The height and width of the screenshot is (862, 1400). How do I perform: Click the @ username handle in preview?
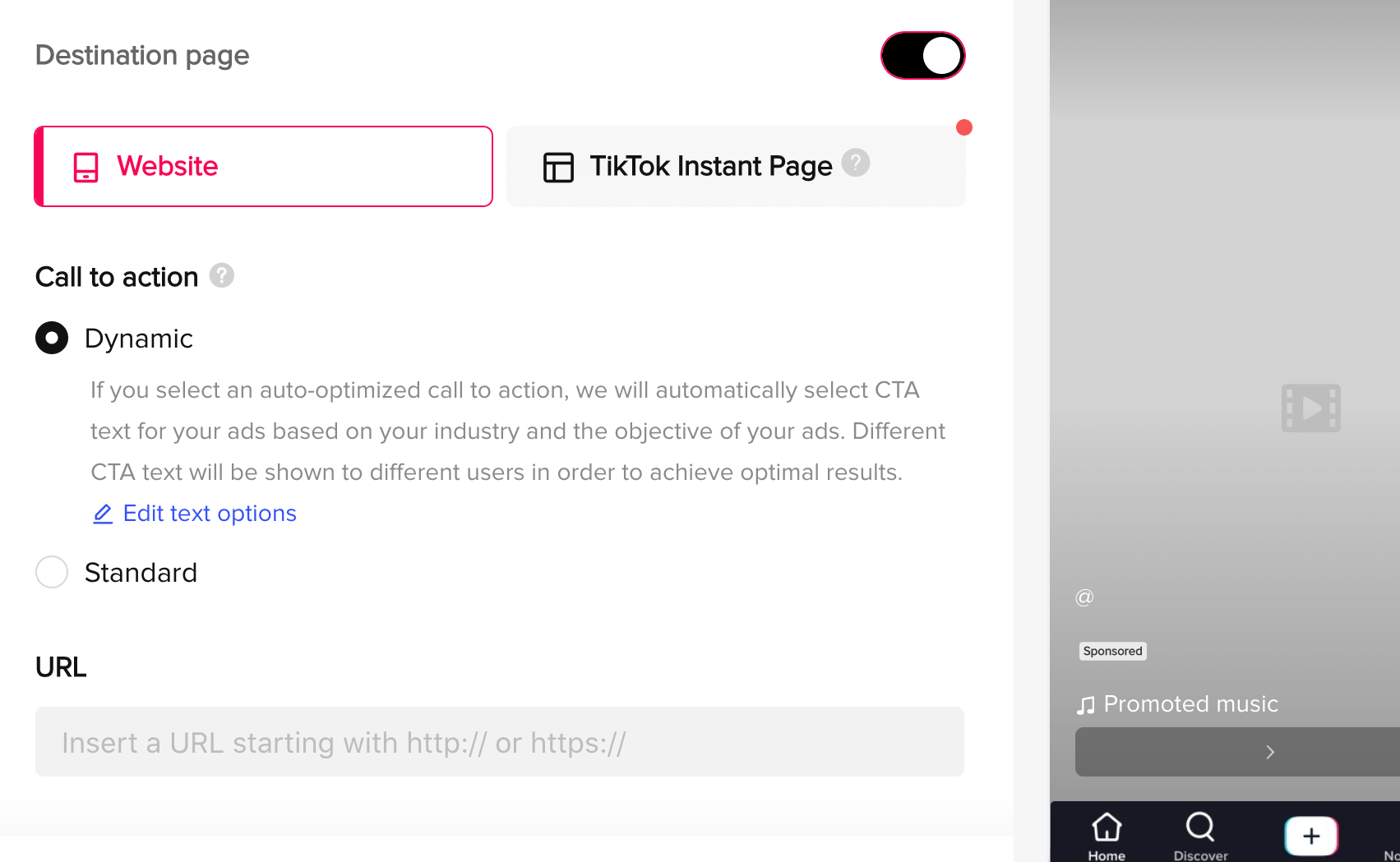click(1084, 597)
